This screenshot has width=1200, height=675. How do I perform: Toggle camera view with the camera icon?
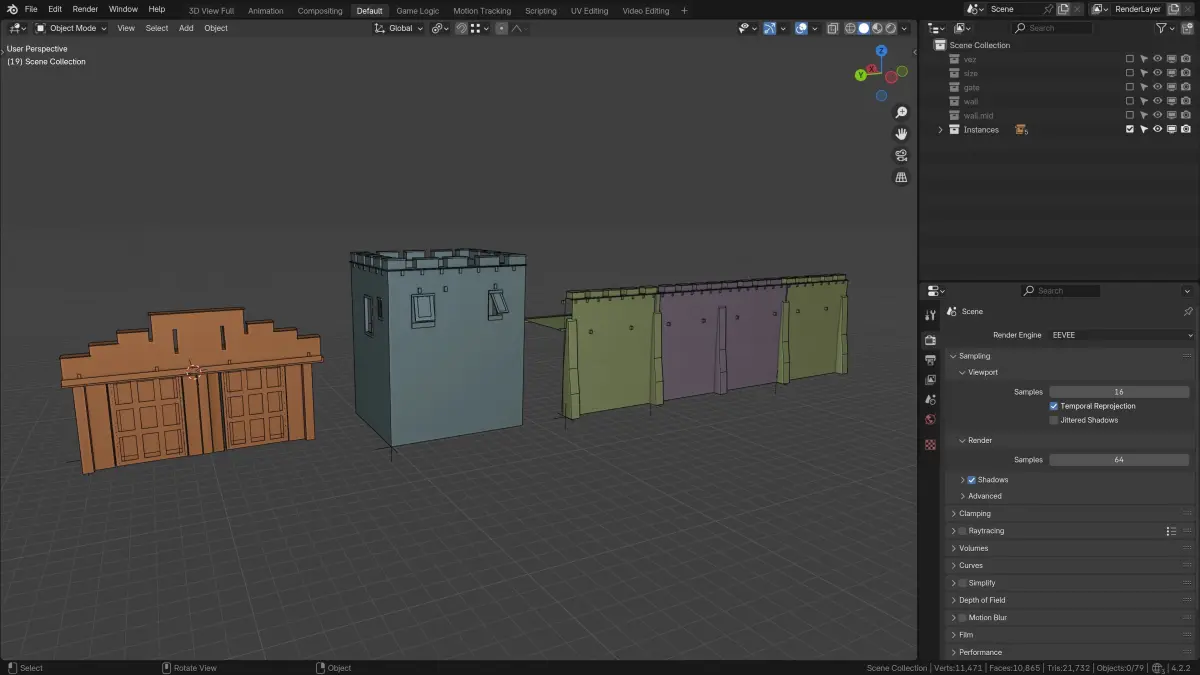901,156
